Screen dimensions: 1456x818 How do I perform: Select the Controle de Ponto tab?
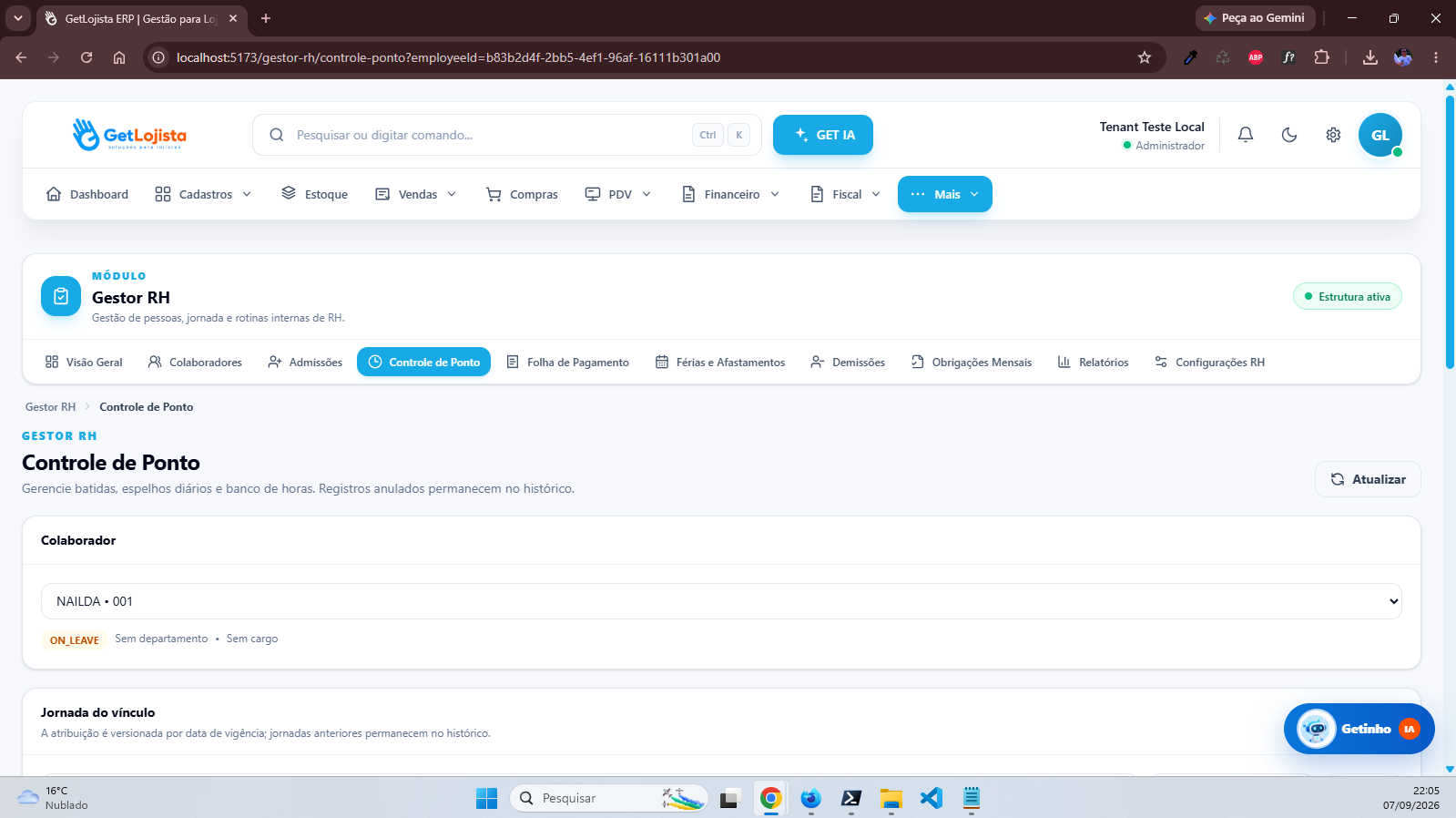[x=423, y=362]
